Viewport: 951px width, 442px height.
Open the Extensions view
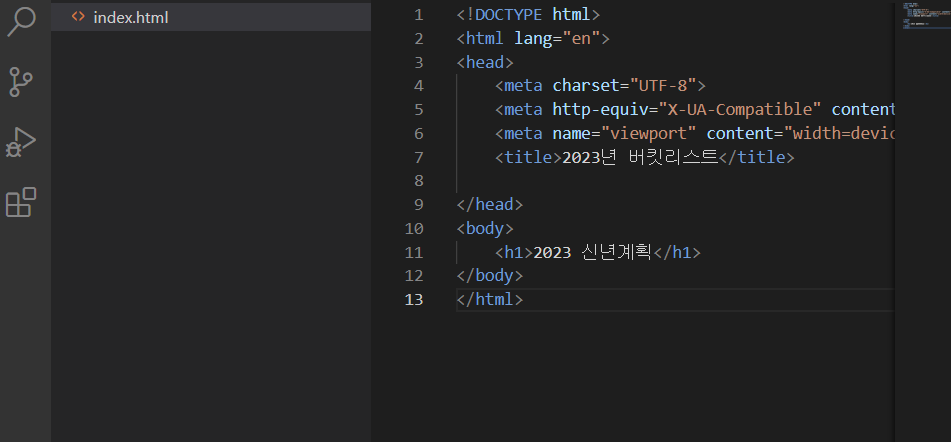click(x=21, y=202)
